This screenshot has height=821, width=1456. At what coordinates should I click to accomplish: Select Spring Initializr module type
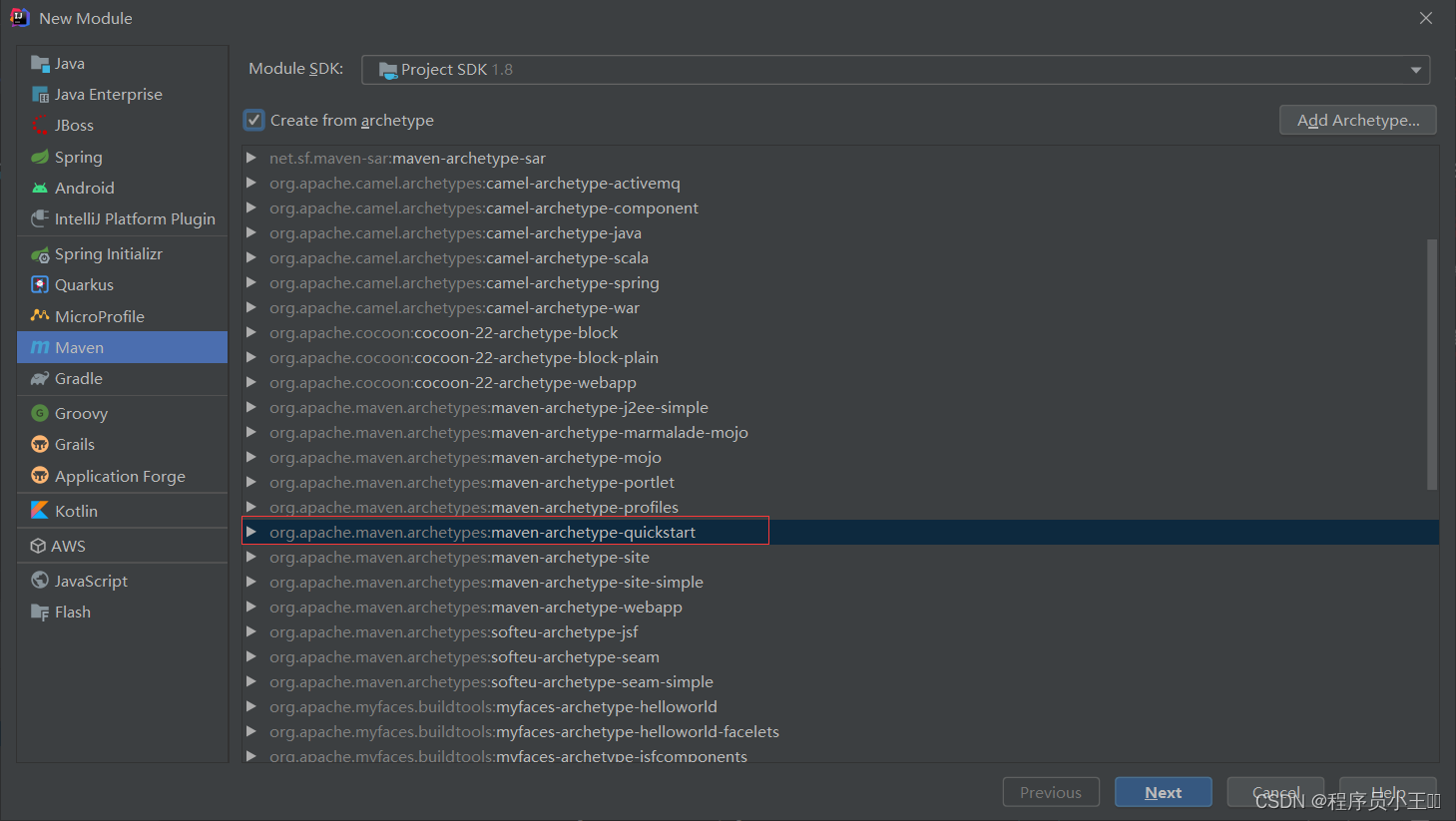click(123, 254)
